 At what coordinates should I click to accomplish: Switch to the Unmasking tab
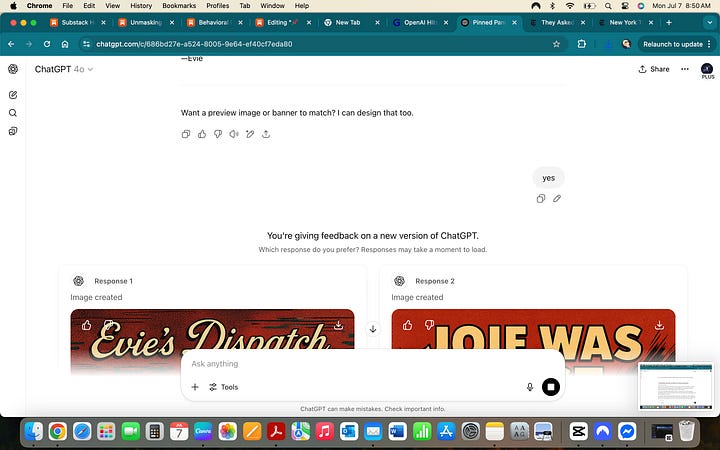[146, 22]
